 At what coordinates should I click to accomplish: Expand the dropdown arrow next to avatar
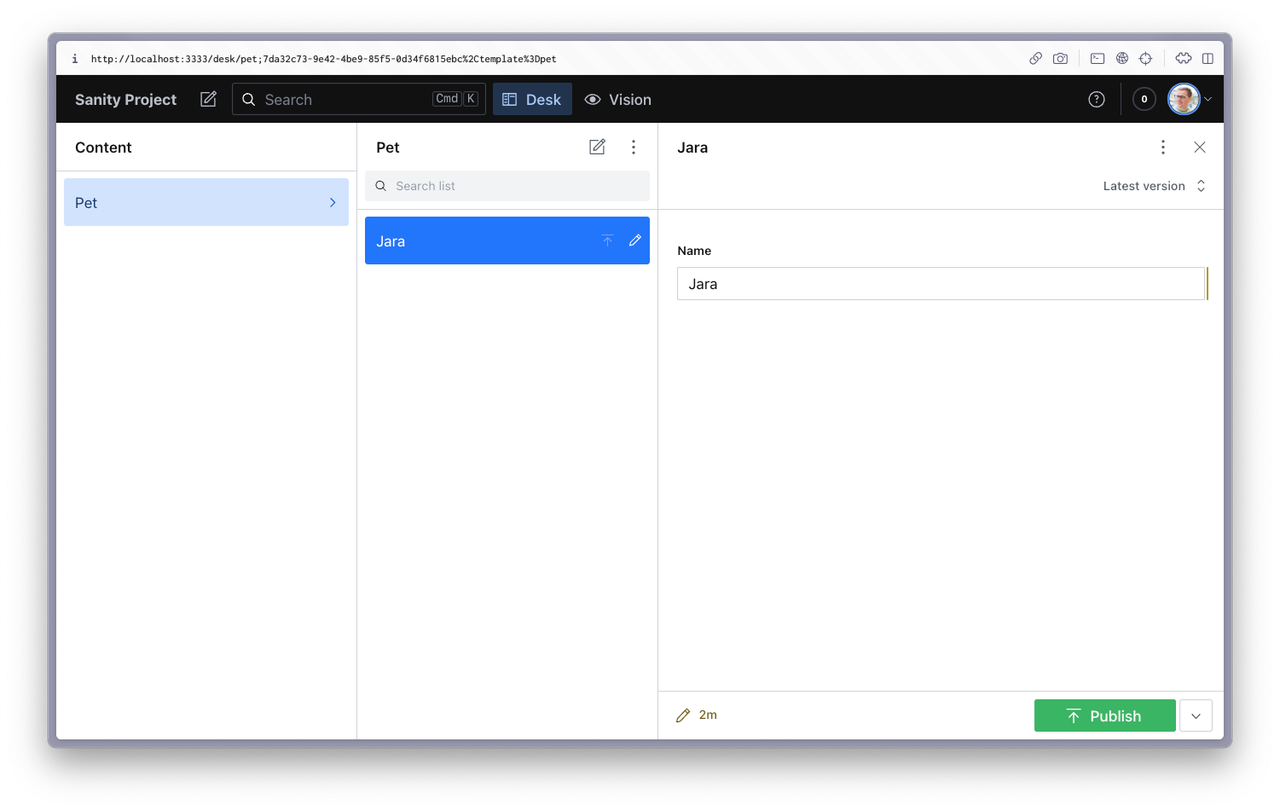(x=1208, y=99)
